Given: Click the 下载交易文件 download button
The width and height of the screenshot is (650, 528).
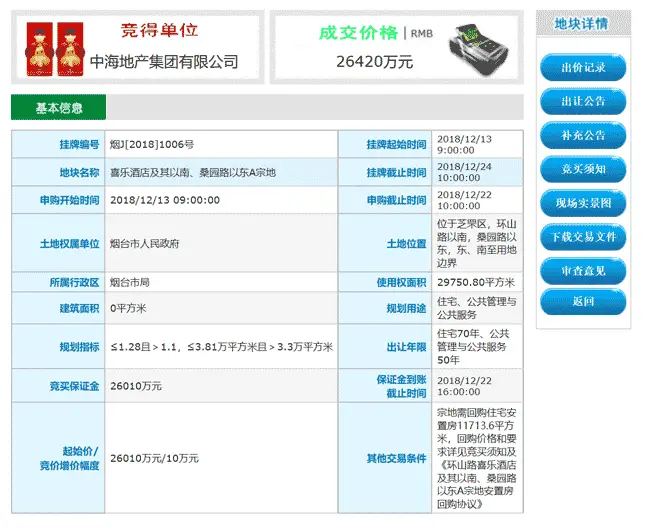Looking at the screenshot, I should click(583, 237).
